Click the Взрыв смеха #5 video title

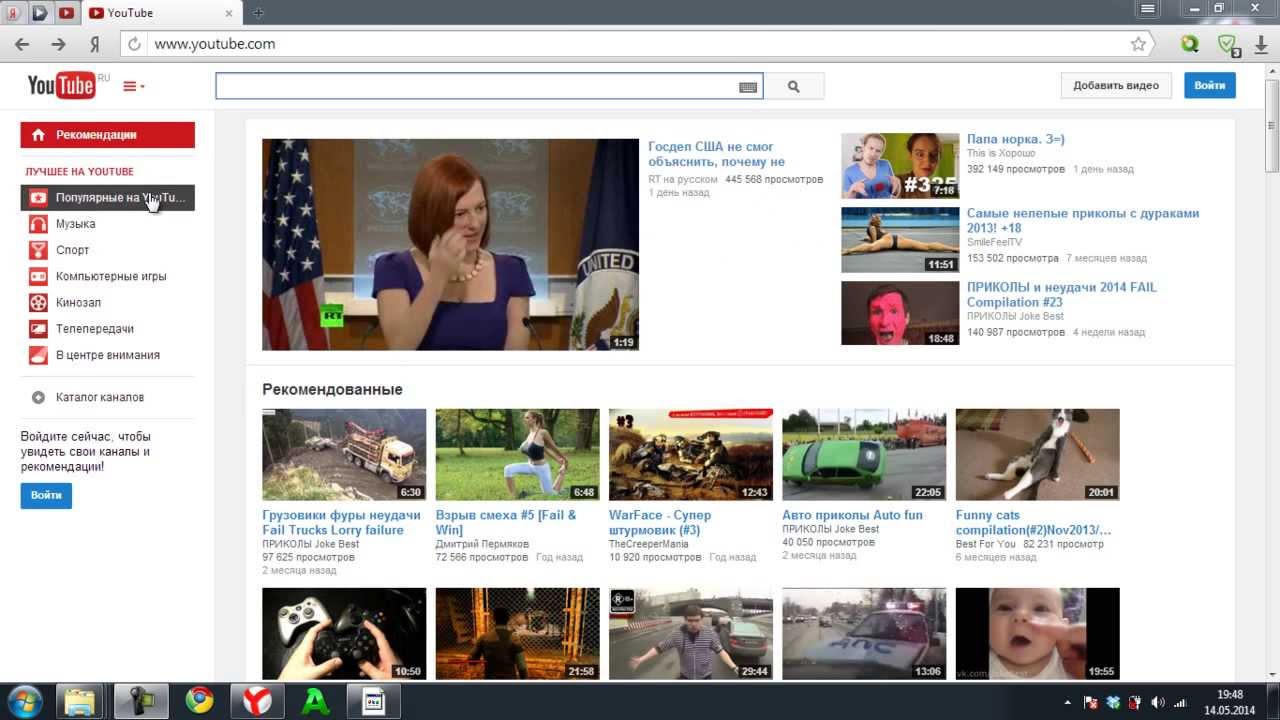(506, 522)
